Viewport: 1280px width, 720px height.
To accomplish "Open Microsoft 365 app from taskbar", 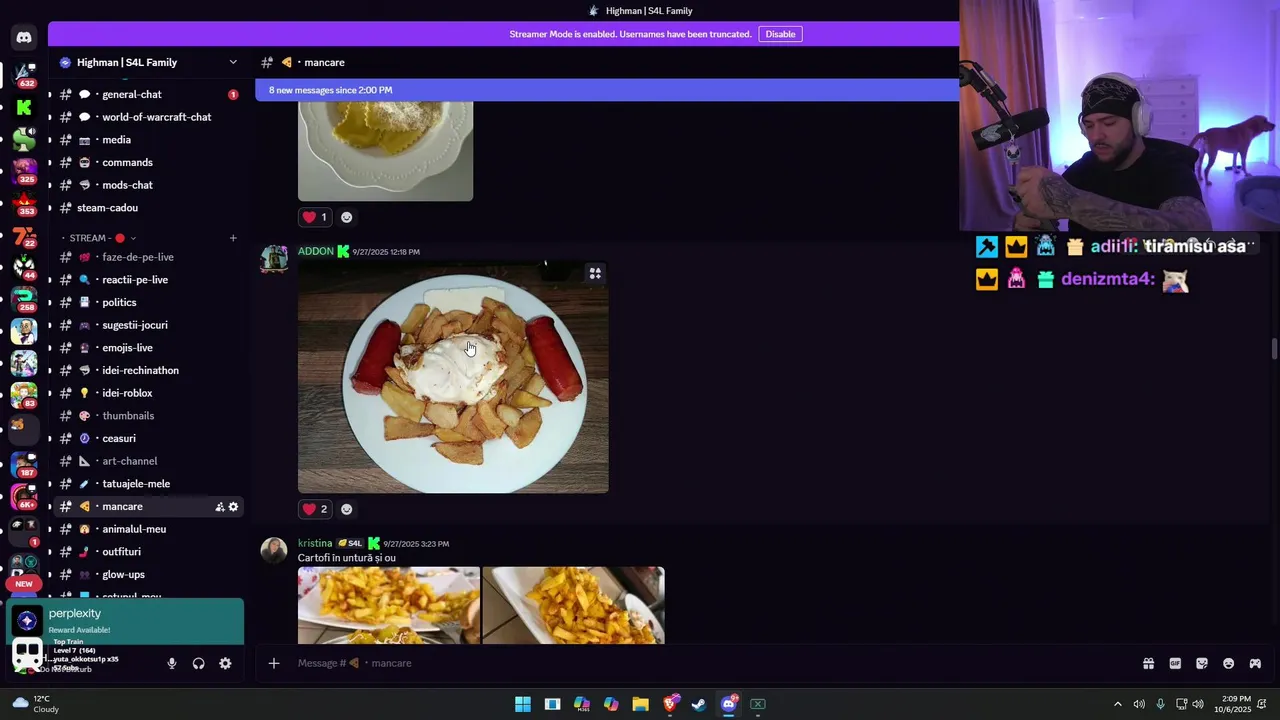I will click(x=581, y=704).
